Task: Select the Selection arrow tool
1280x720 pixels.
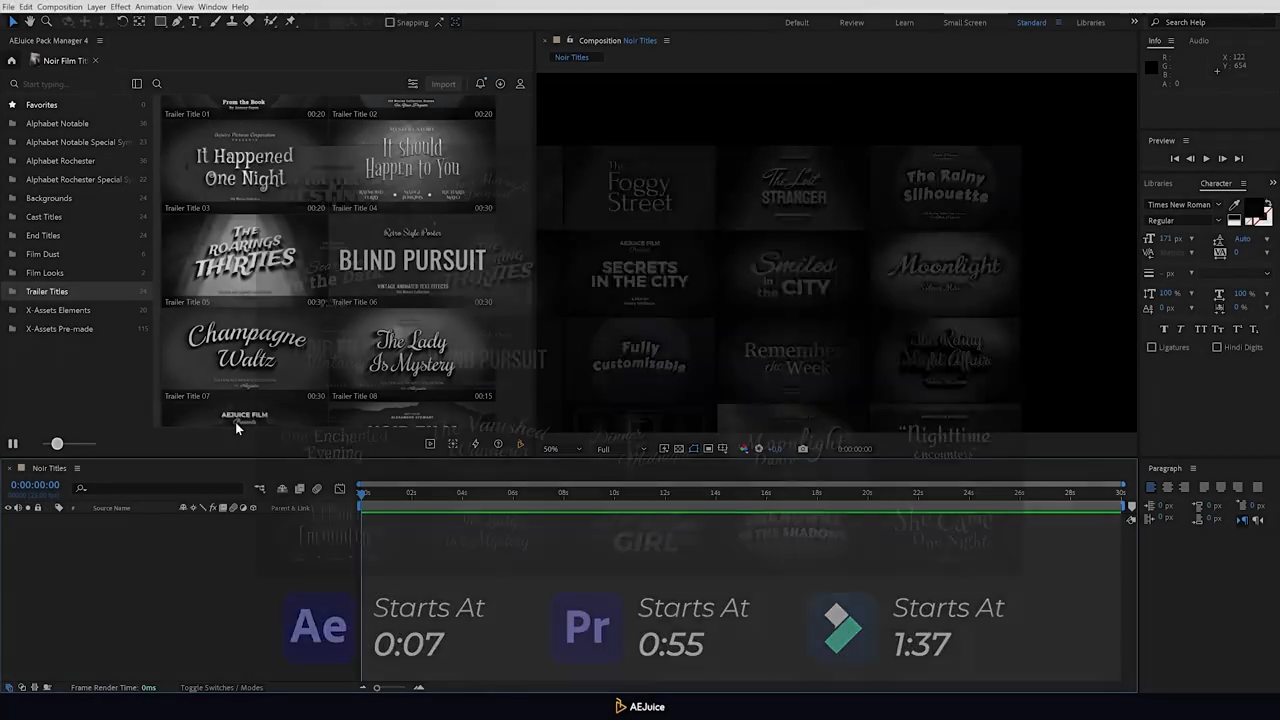Action: pyautogui.click(x=12, y=21)
